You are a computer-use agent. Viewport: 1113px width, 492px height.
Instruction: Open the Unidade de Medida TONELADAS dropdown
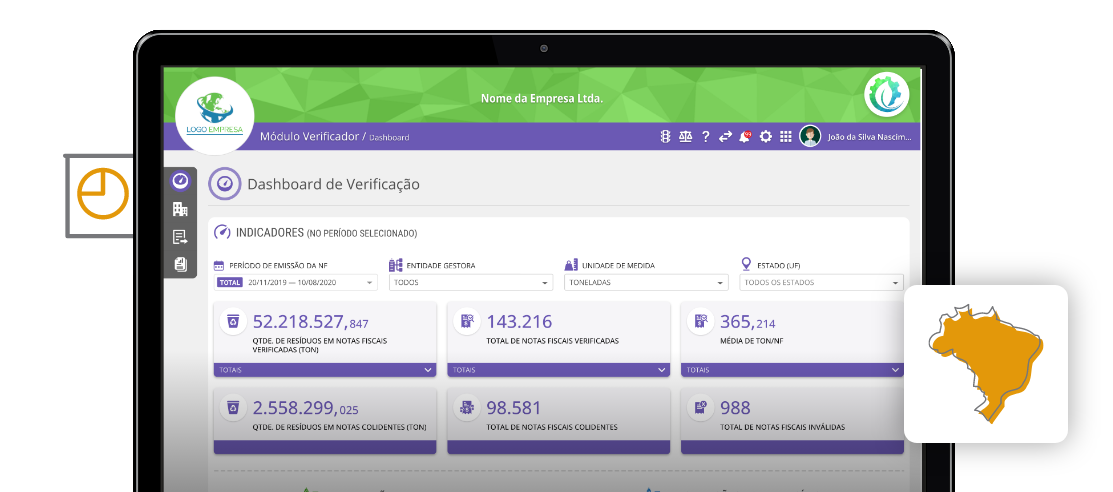(x=646, y=283)
